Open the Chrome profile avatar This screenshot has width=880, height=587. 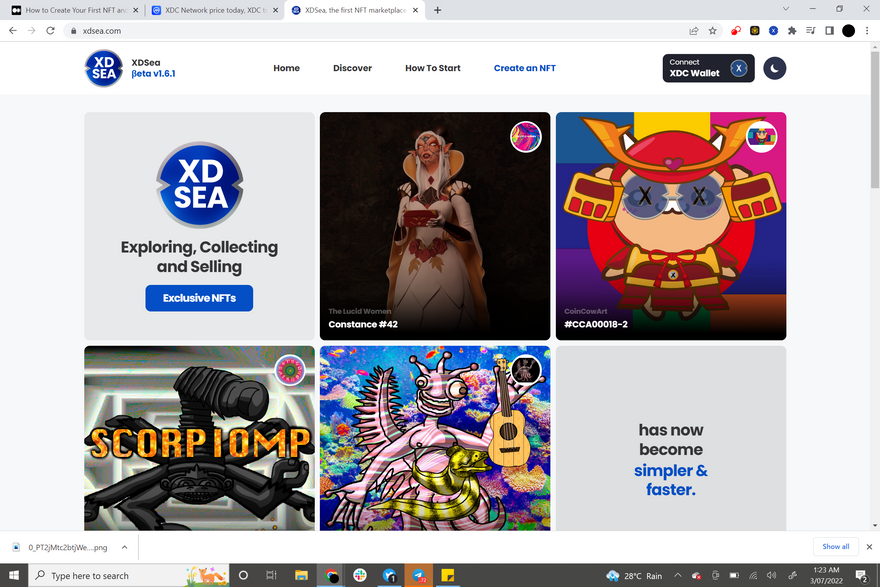[849, 31]
